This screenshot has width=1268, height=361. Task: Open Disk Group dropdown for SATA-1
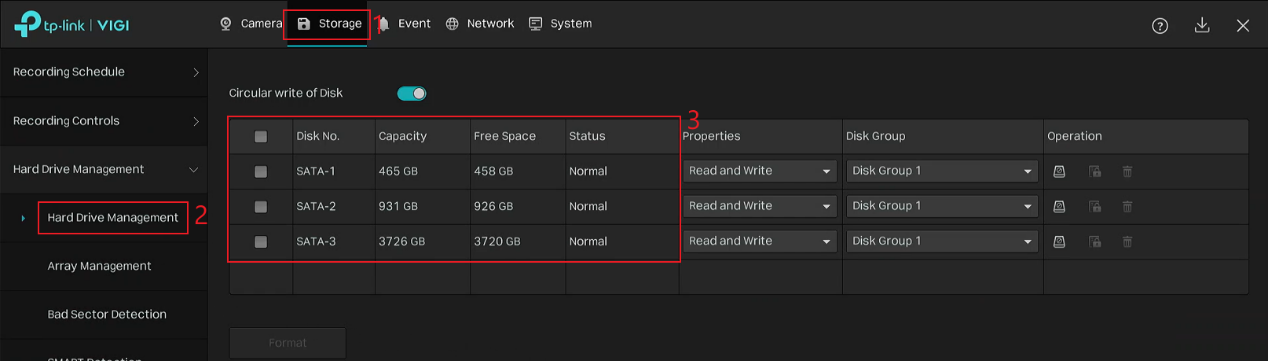[x=942, y=171]
